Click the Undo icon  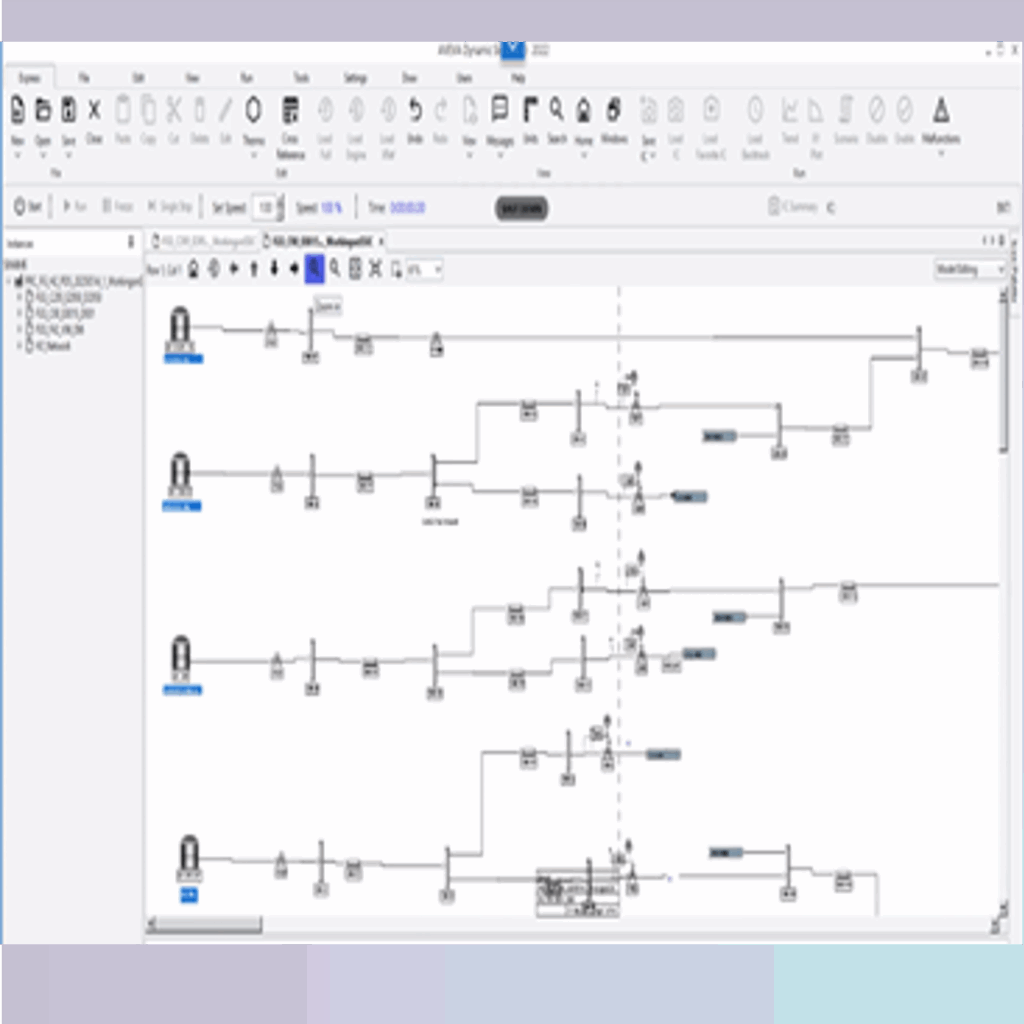tap(415, 111)
